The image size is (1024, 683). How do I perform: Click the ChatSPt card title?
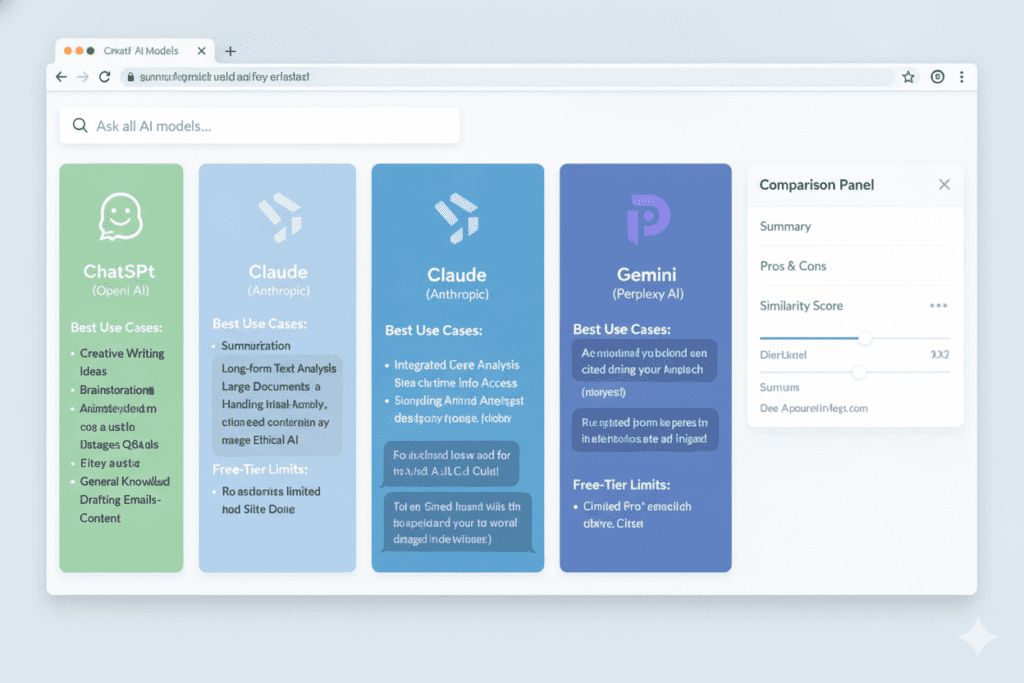[119, 271]
